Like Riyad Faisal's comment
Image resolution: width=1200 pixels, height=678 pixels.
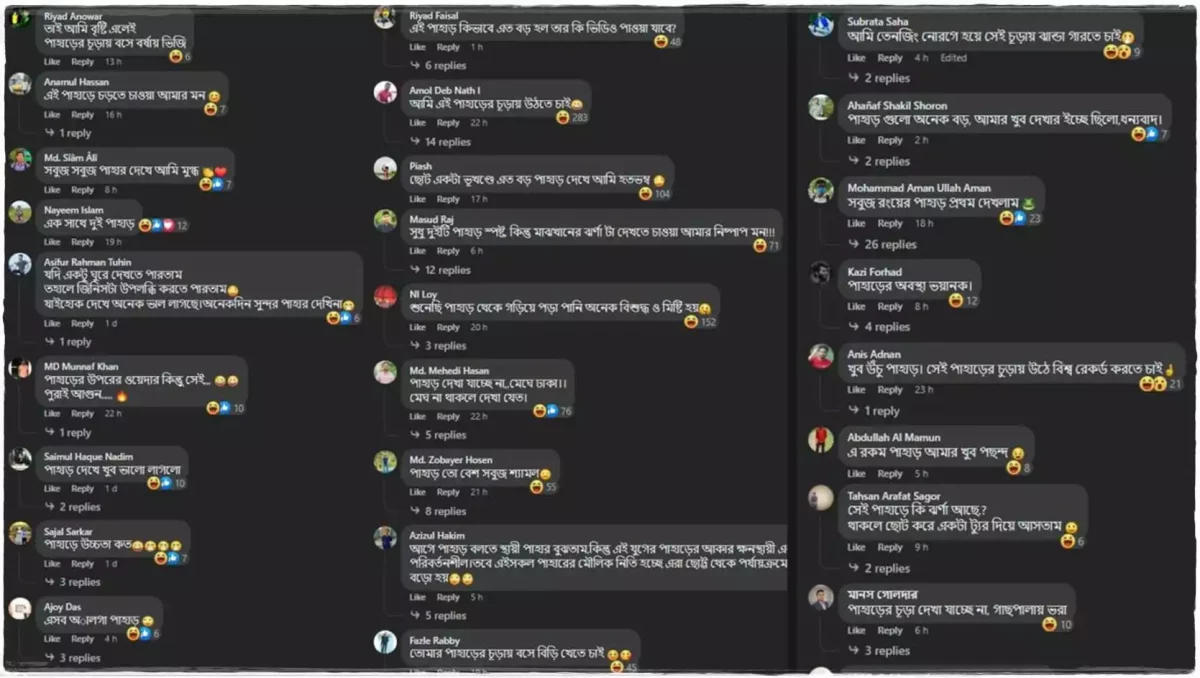tap(417, 47)
